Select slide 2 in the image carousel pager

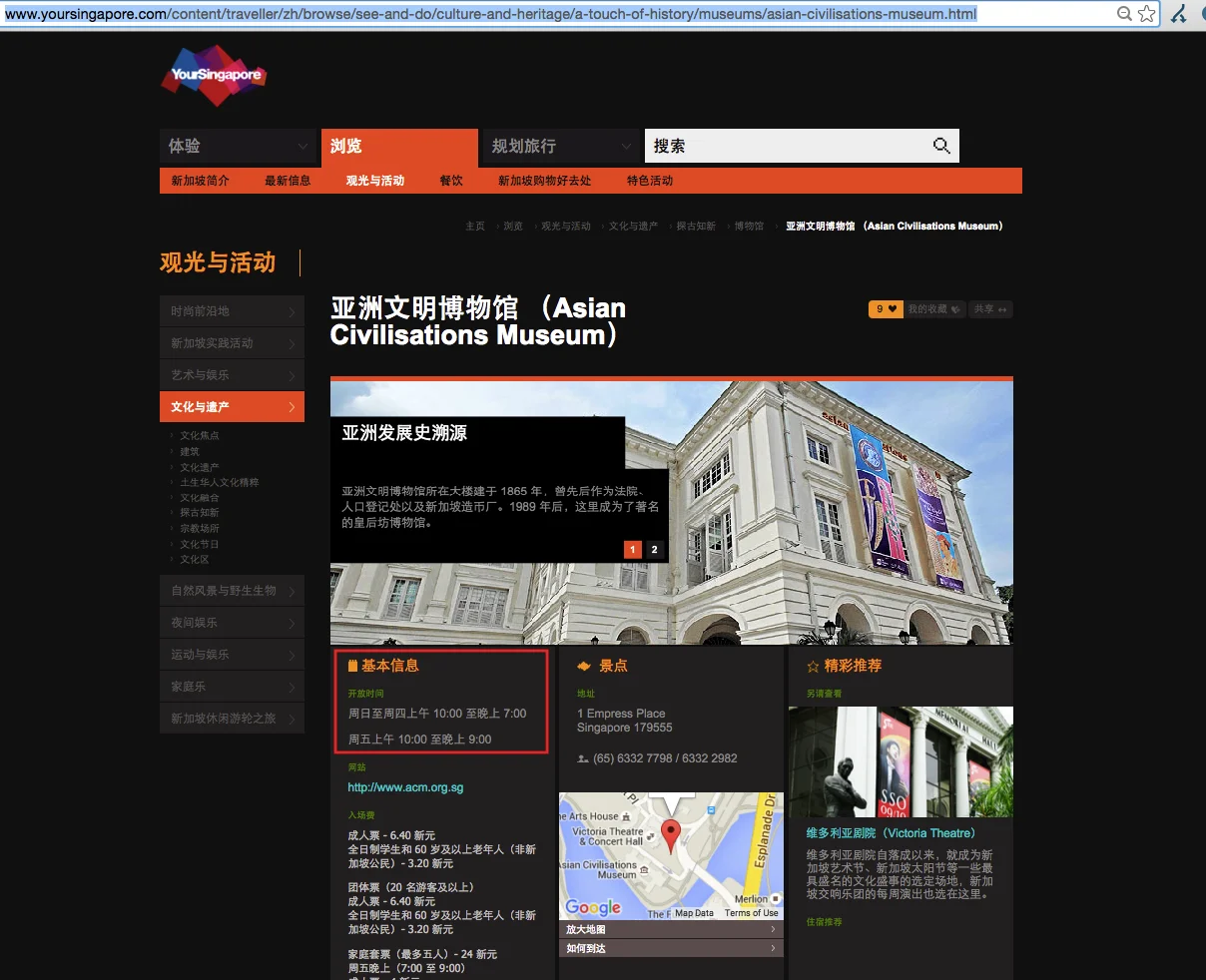click(654, 549)
